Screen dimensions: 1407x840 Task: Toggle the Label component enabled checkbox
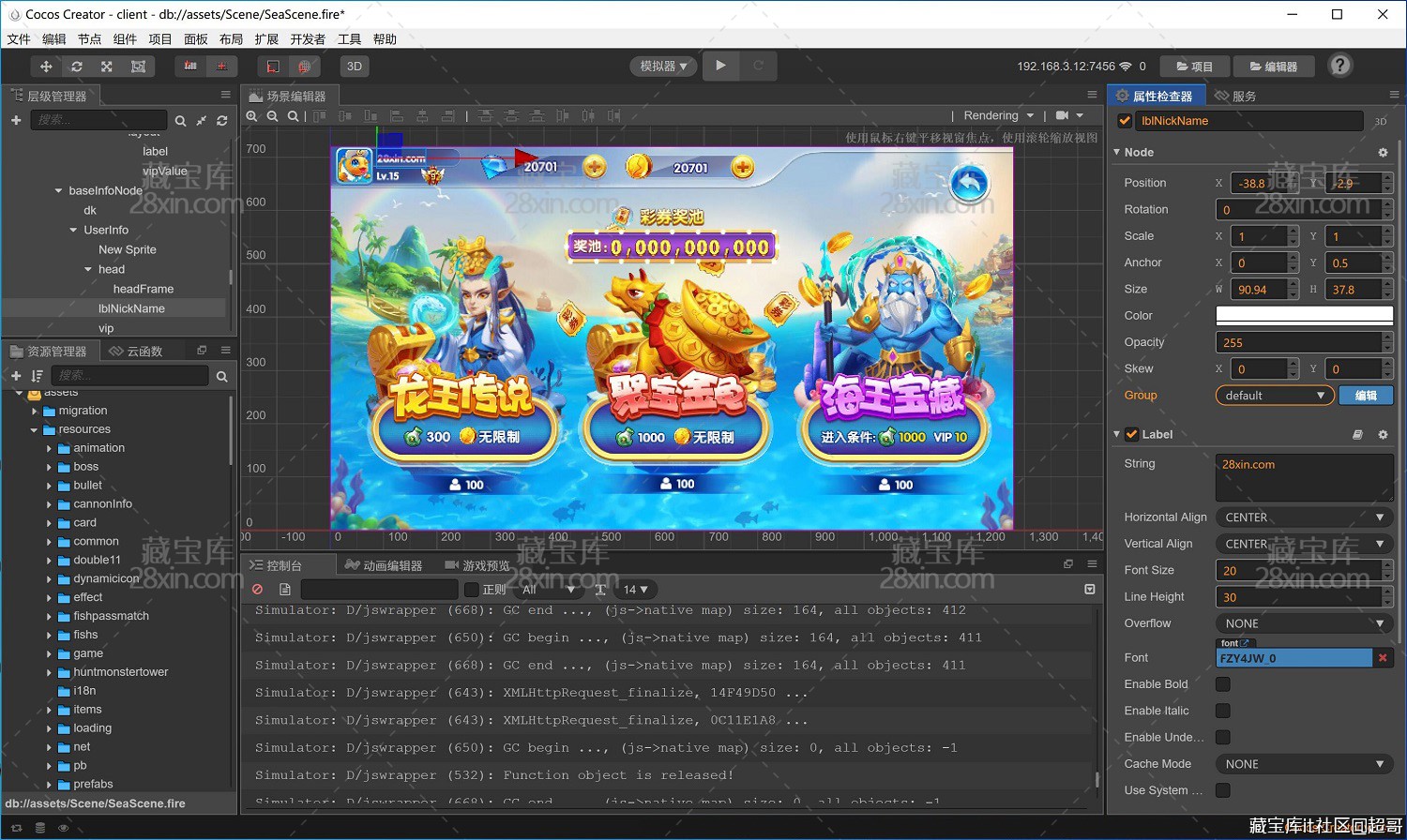click(1132, 434)
